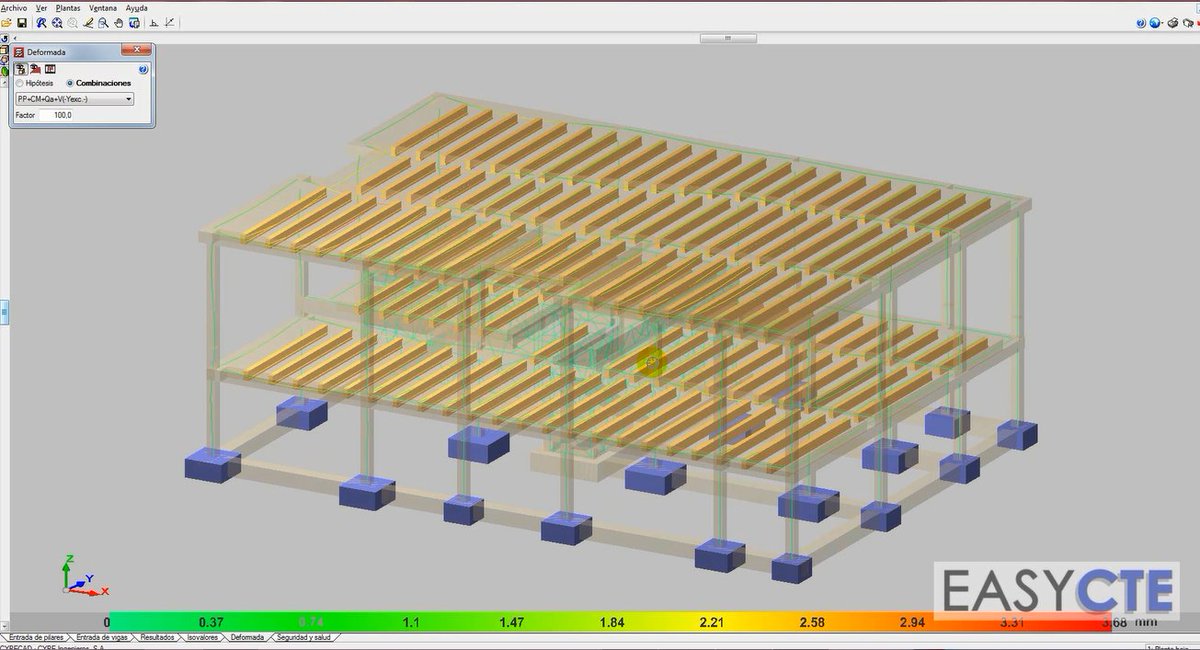Viewport: 1200px width, 650px height.
Task: Click the Factor value field
Action: (x=56, y=115)
